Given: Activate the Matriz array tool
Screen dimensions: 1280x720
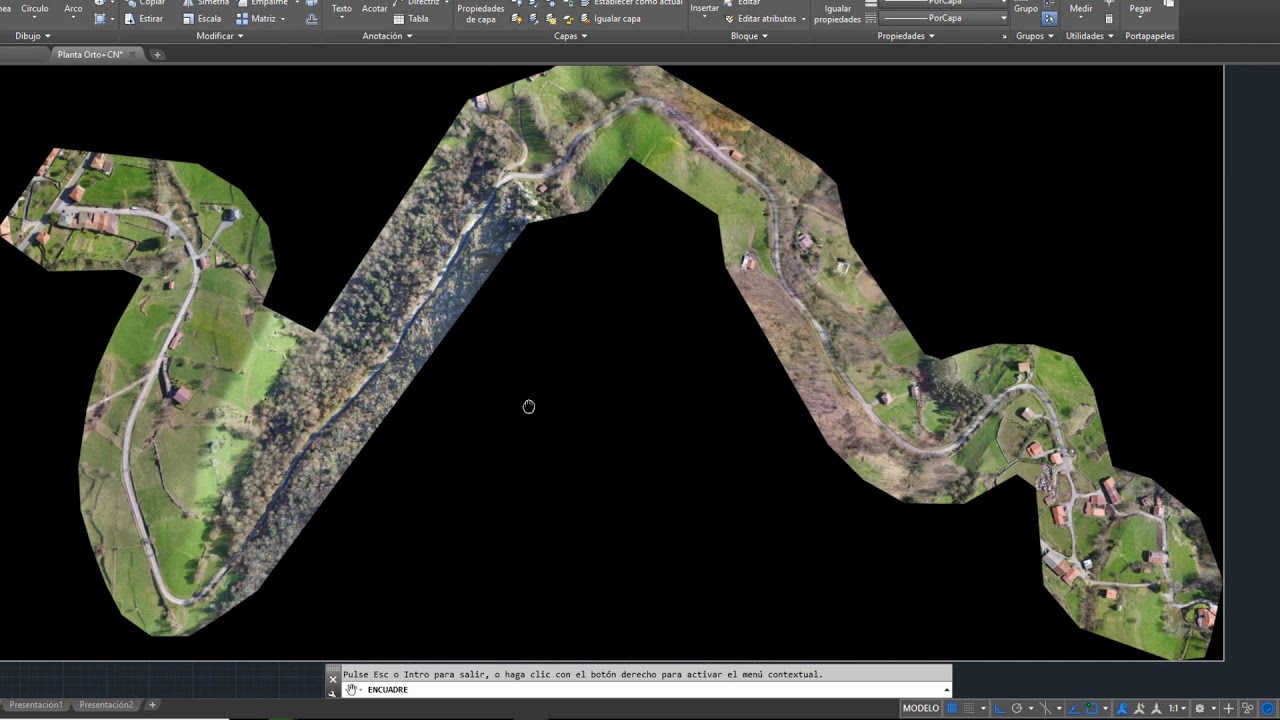Looking at the screenshot, I should [256, 19].
